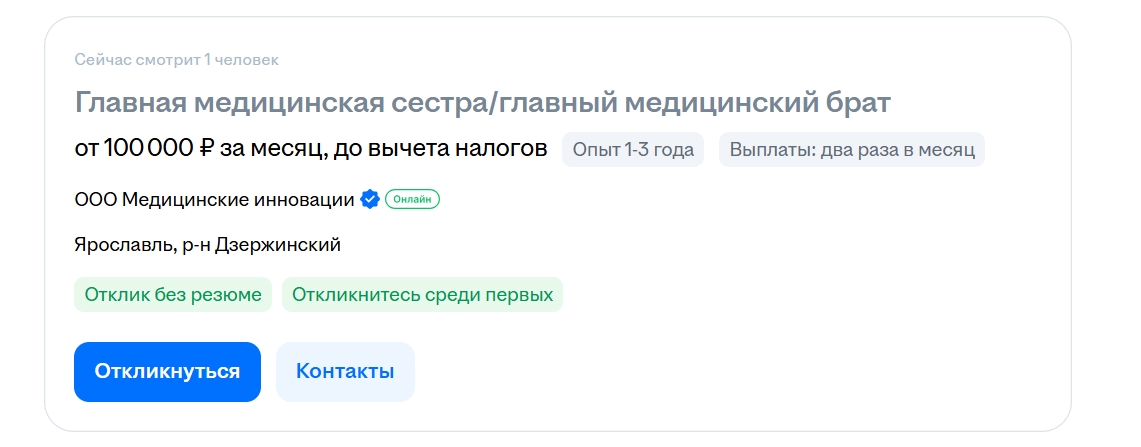
Task: Click the "Выплаты: два раза в месяц" tag
Action: [x=851, y=150]
